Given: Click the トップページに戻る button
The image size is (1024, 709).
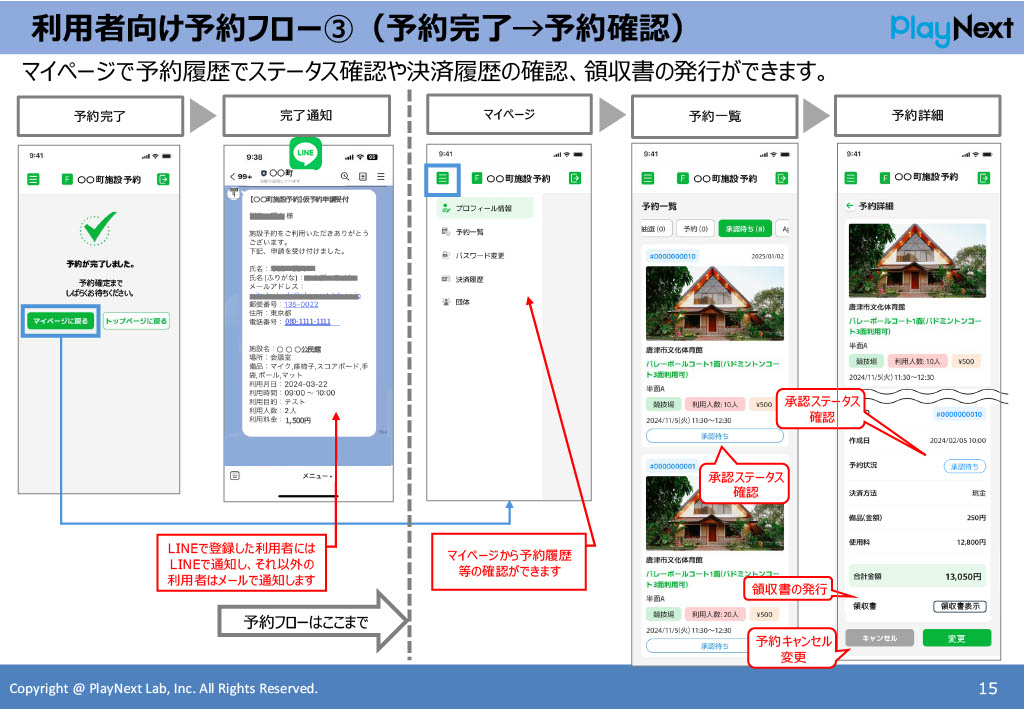Looking at the screenshot, I should [137, 320].
